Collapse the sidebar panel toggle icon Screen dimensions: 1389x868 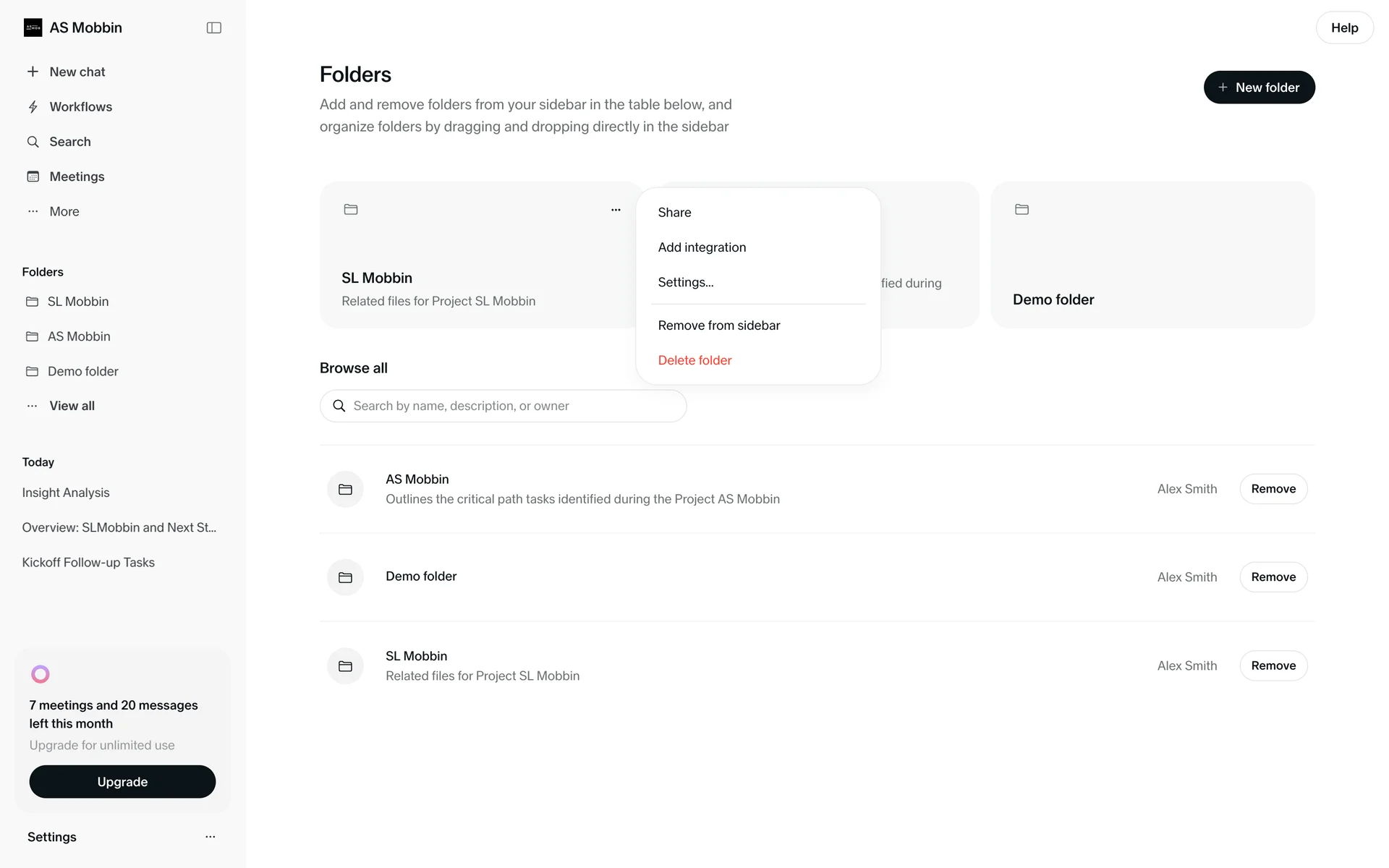click(213, 27)
